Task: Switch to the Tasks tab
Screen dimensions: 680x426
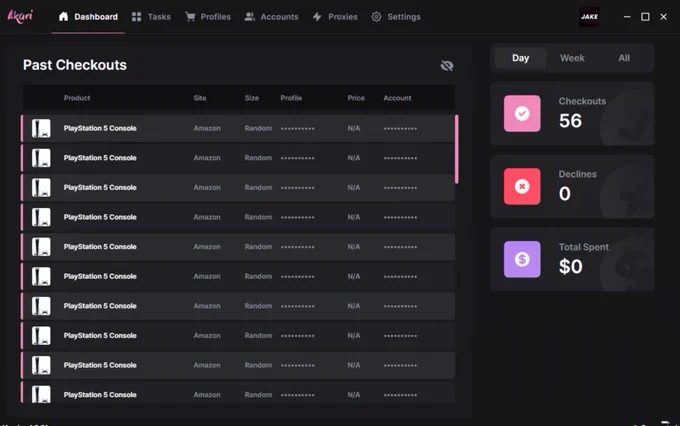Action: point(151,17)
